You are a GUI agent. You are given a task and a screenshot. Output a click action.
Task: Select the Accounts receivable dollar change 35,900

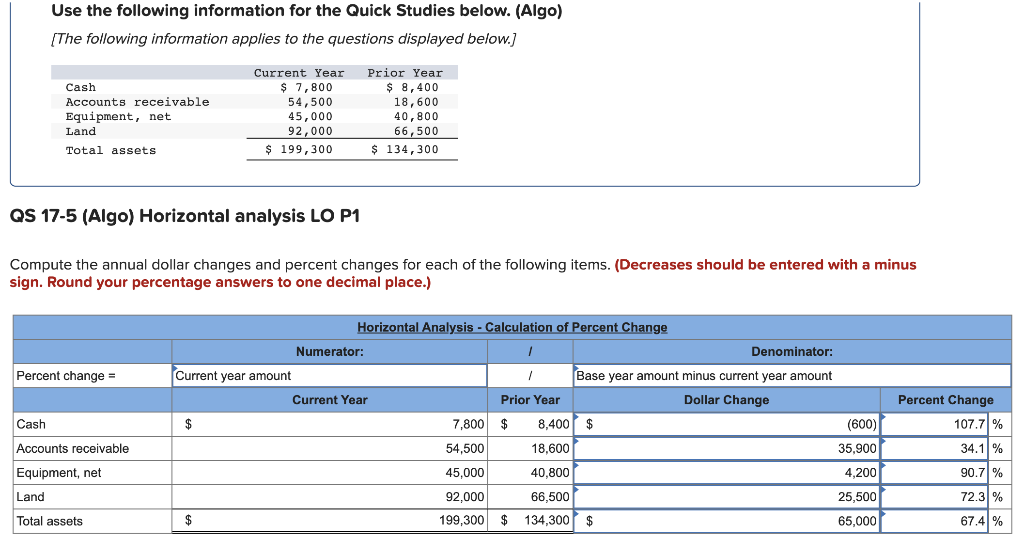pyautogui.click(x=727, y=449)
